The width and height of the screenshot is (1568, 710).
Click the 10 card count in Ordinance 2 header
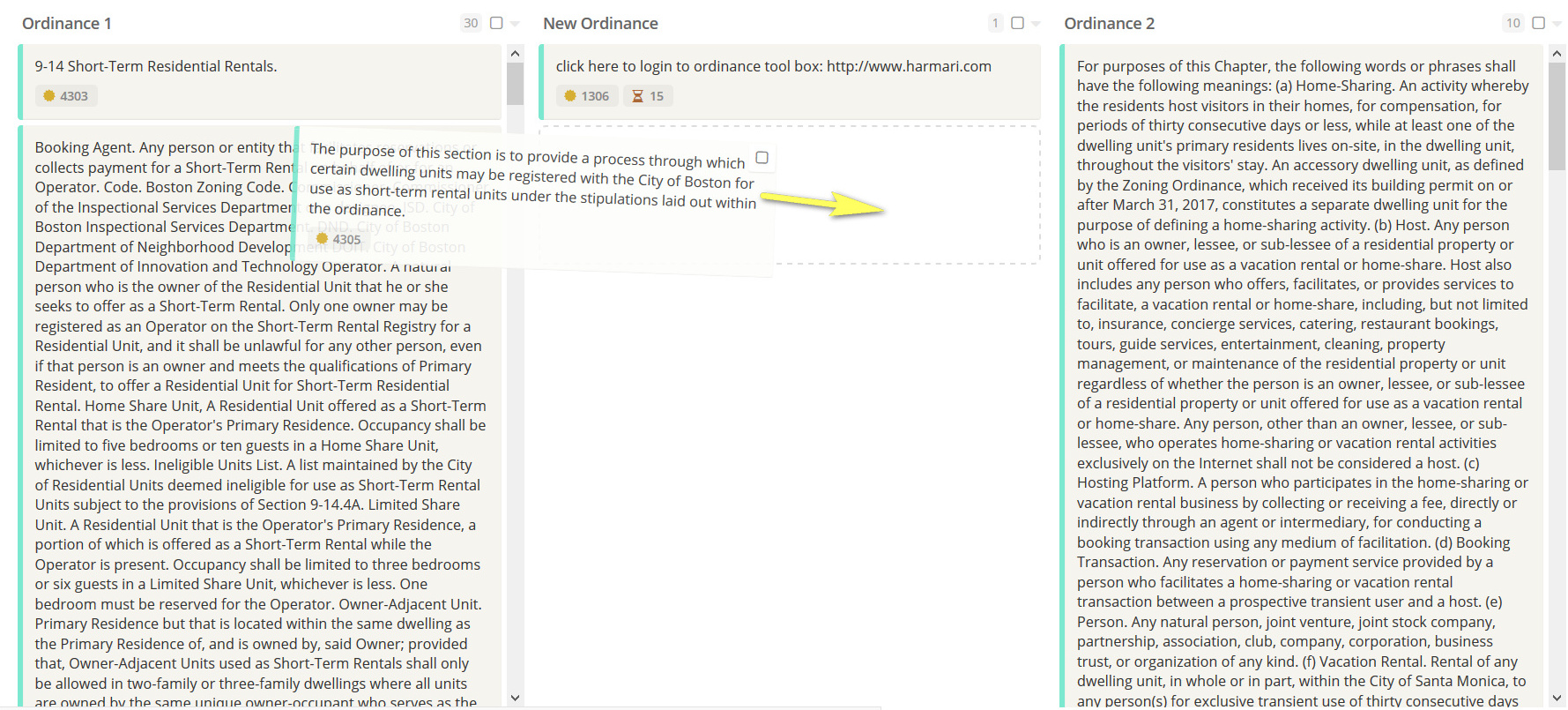coord(1513,23)
